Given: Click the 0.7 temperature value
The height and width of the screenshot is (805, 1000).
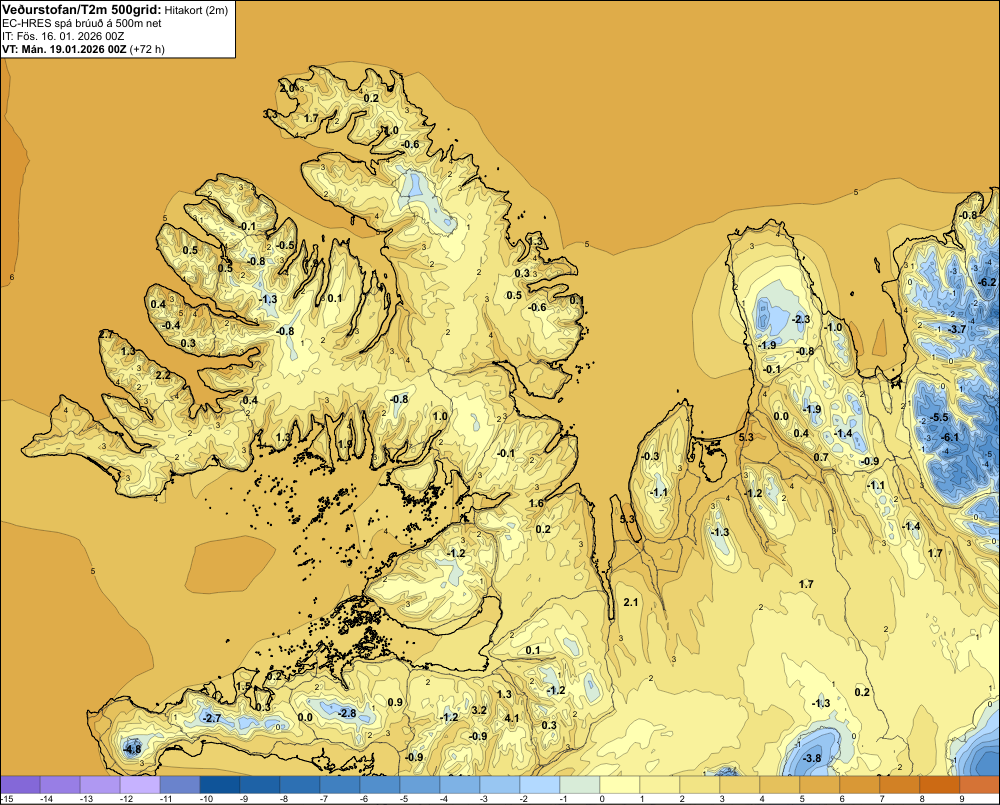Looking at the screenshot, I should (821, 457).
